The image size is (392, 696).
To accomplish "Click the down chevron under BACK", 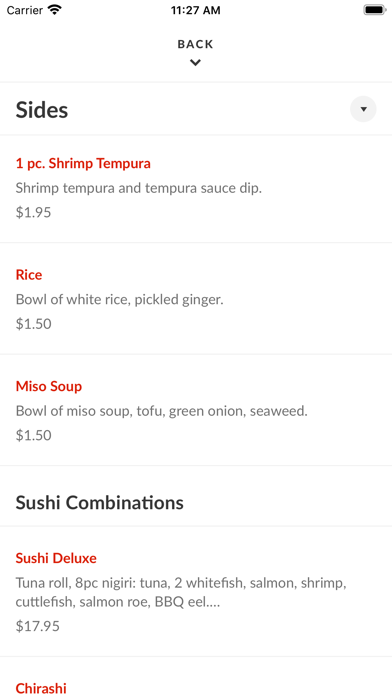I will [x=195, y=63].
